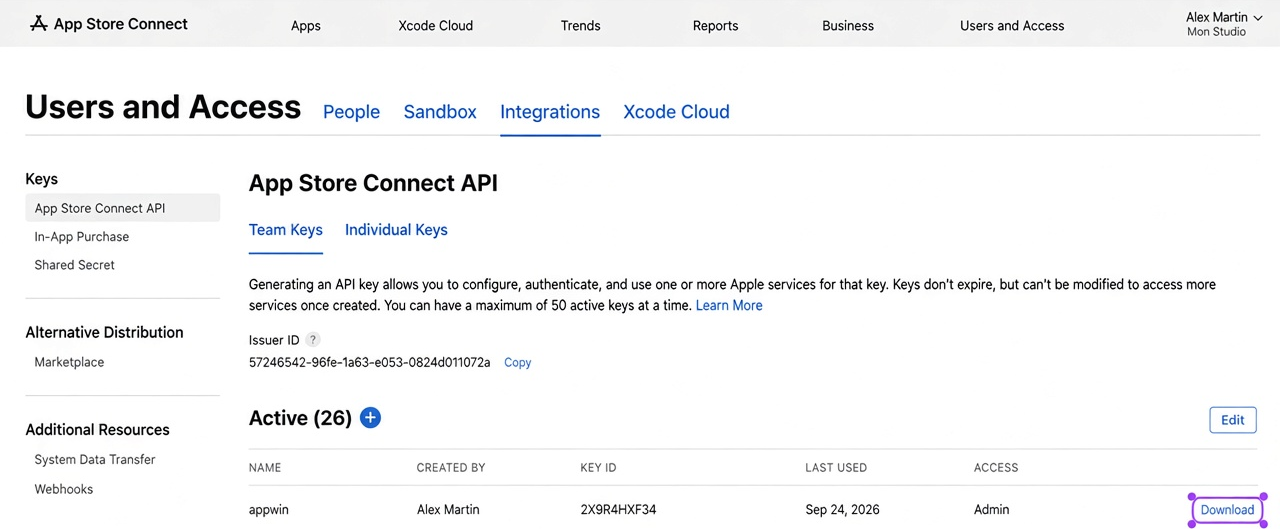The height and width of the screenshot is (529, 1280).
Task: Select App Store Connect API in the sidebar
Action: tap(122, 208)
